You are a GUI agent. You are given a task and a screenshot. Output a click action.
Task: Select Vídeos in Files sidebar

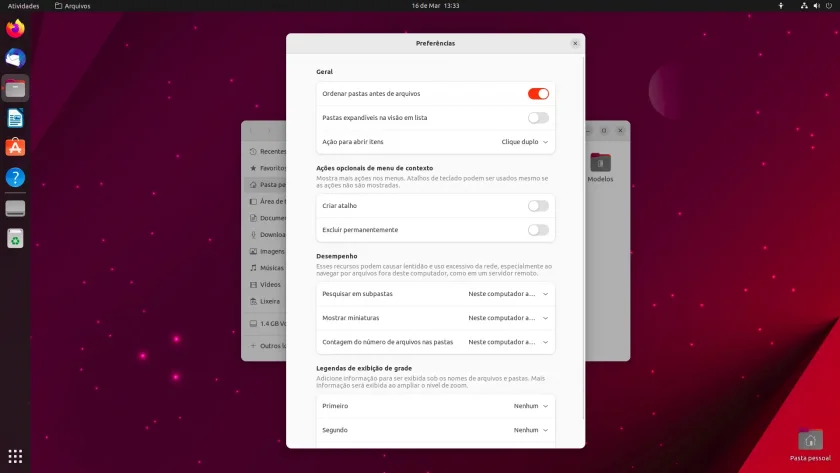(266, 284)
